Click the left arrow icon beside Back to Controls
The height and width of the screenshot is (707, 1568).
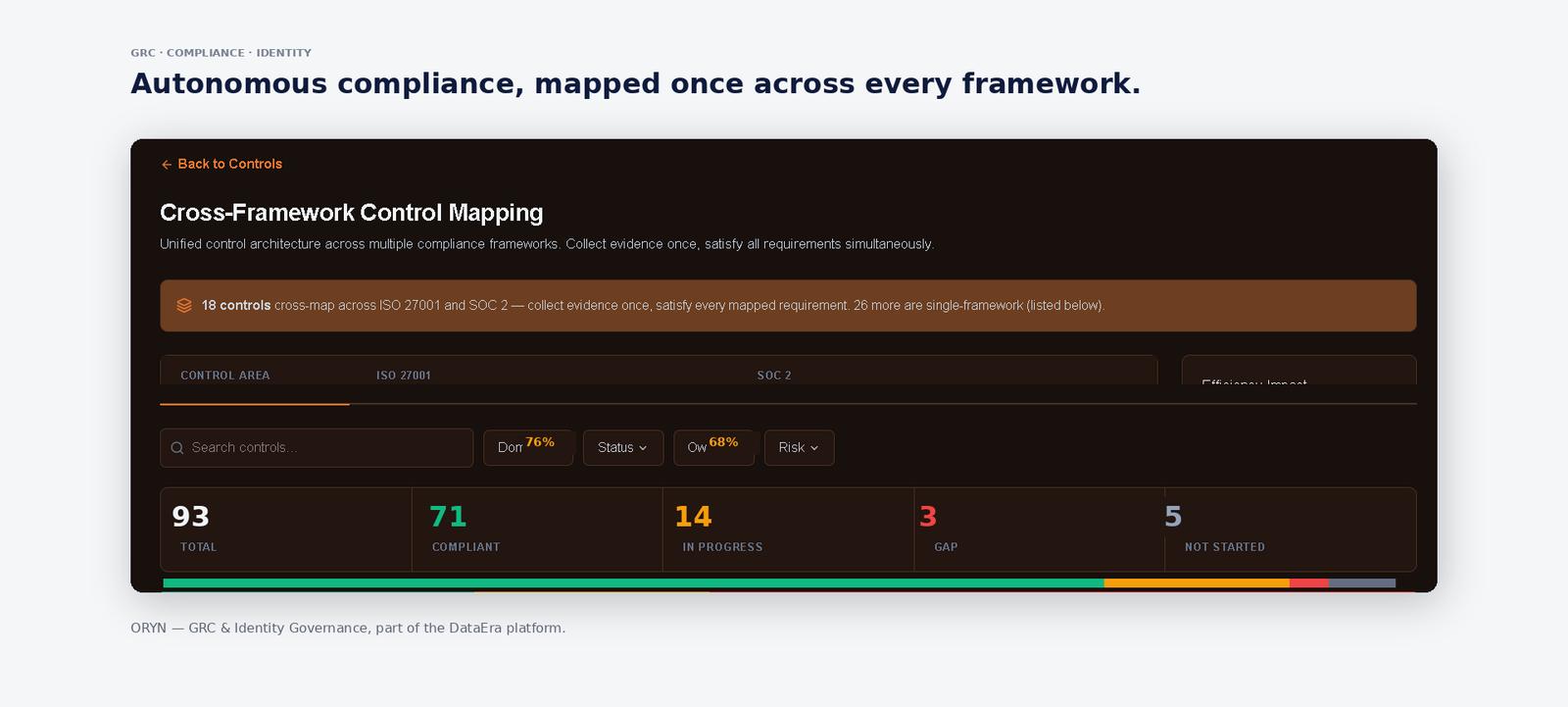(x=167, y=165)
